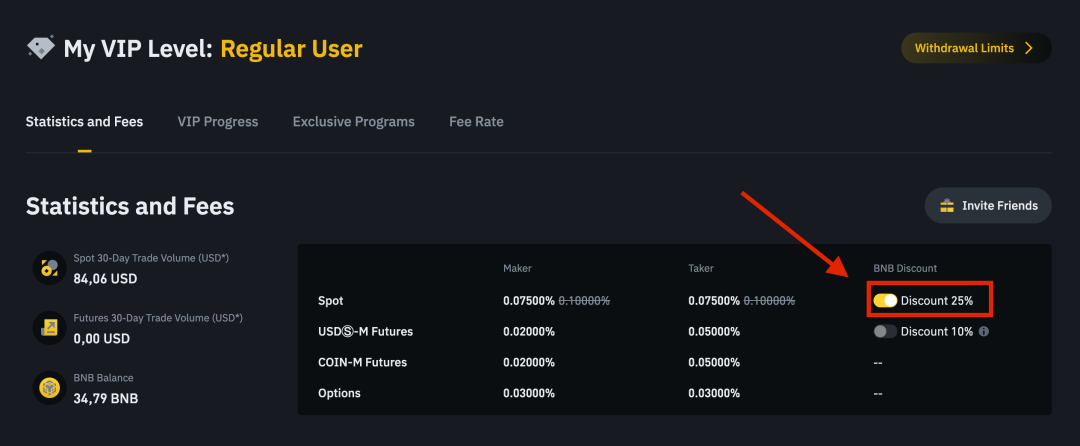Enable the USDⓈ-M Futures Discount 10% toggle
The image size is (1080, 446).
885,331
